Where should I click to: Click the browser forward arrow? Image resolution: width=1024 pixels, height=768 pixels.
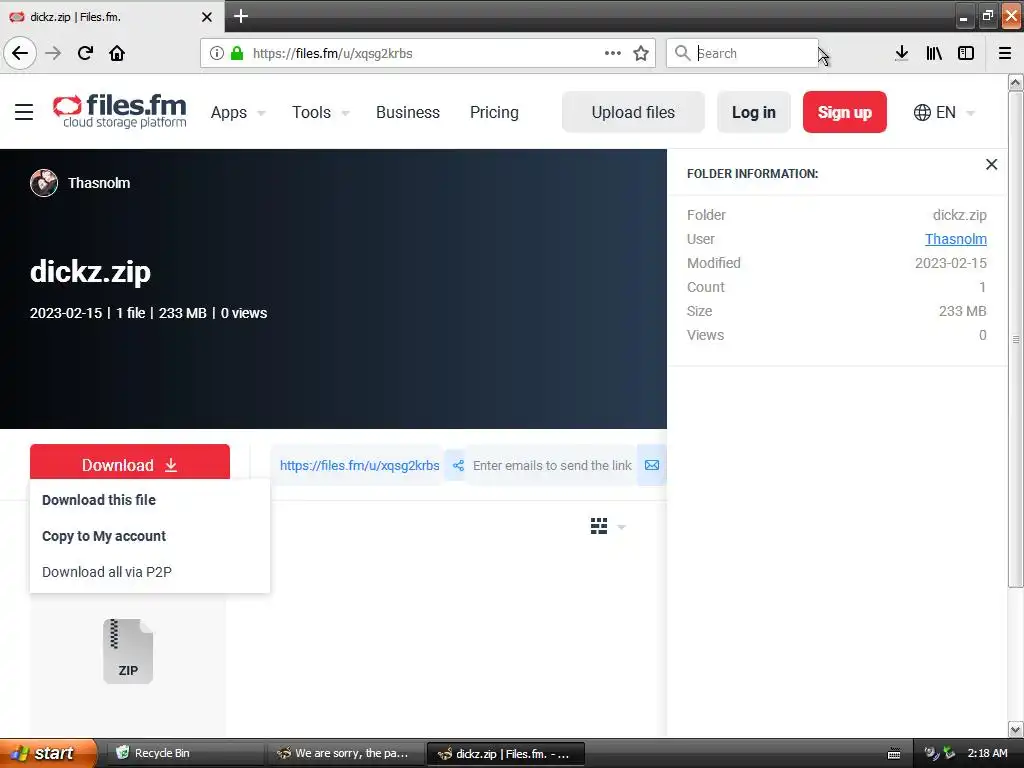(x=54, y=53)
